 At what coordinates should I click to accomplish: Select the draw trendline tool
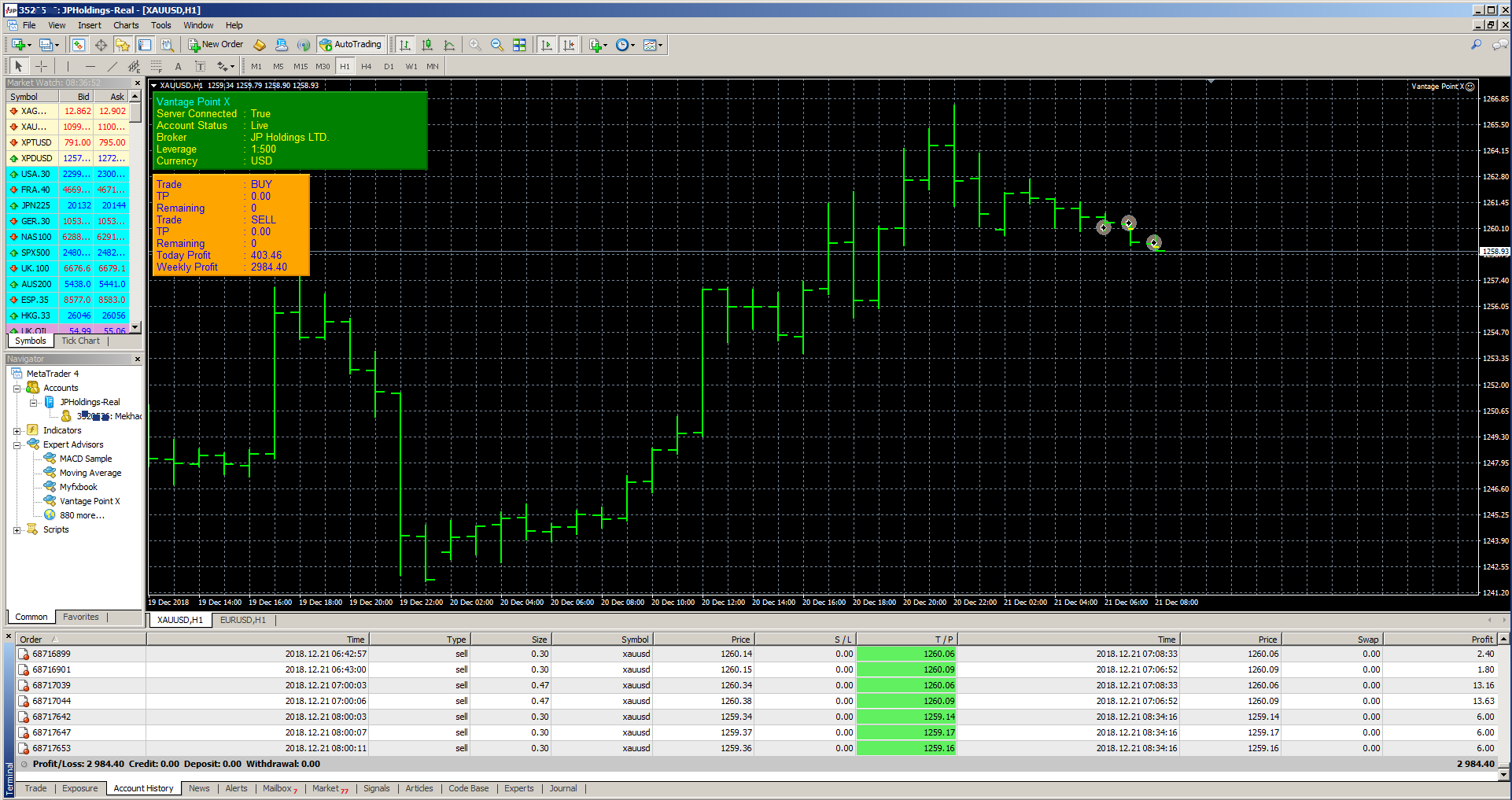coord(112,67)
